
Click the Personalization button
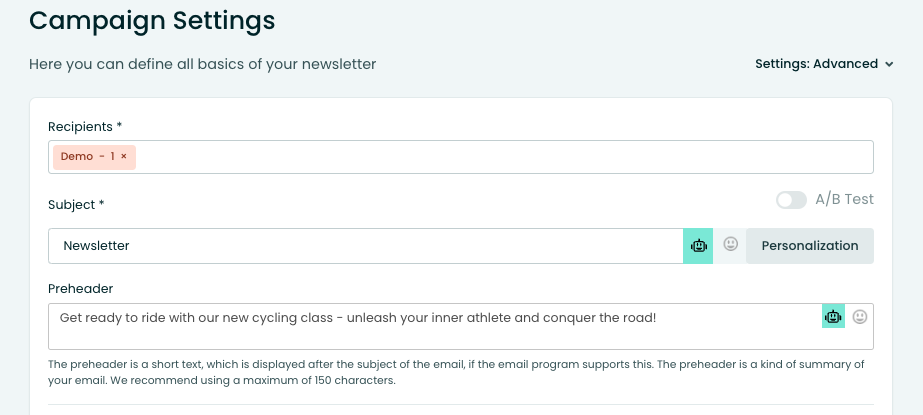click(809, 246)
